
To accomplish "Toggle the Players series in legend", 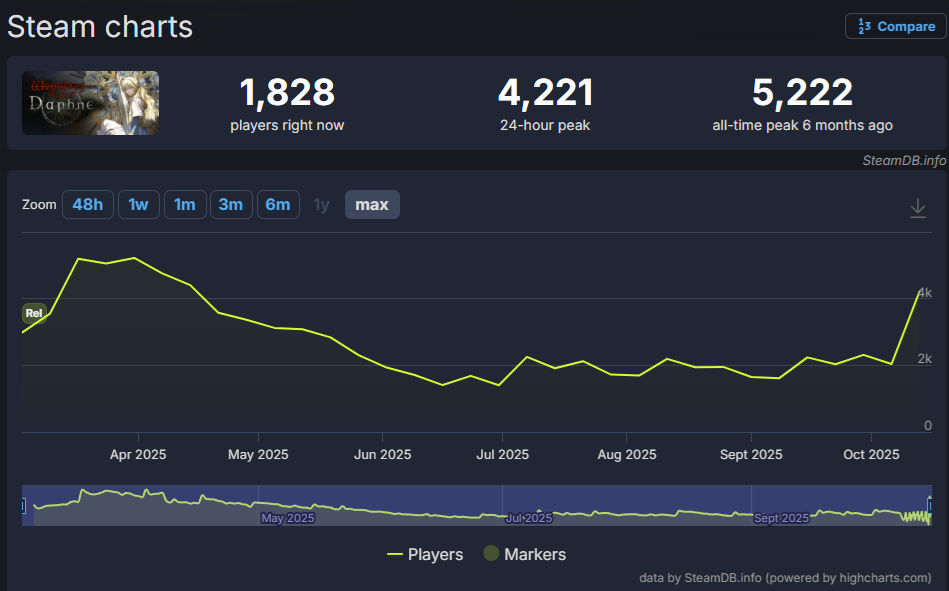I will [x=424, y=554].
